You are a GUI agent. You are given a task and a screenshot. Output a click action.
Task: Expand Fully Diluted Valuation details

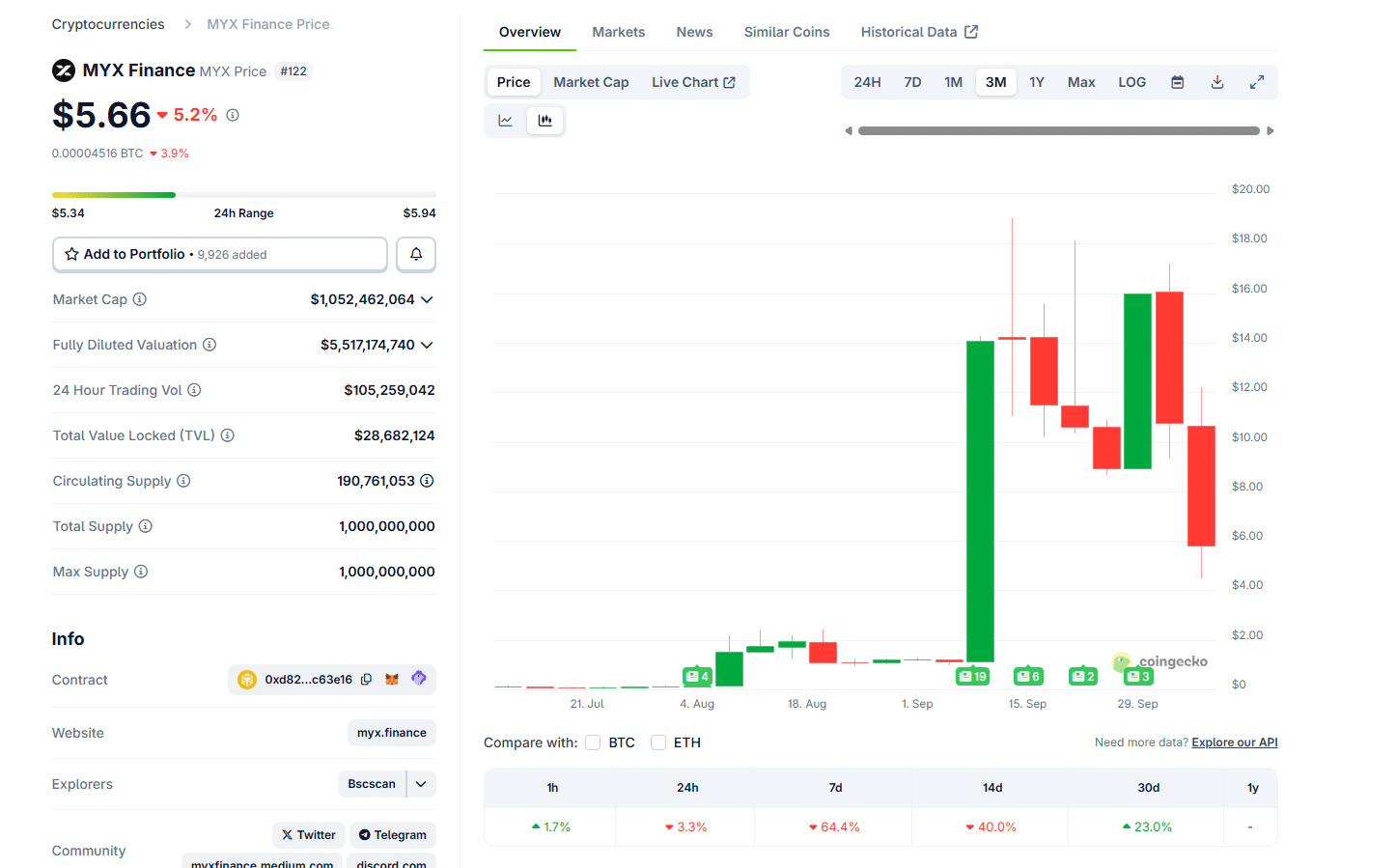[427, 345]
